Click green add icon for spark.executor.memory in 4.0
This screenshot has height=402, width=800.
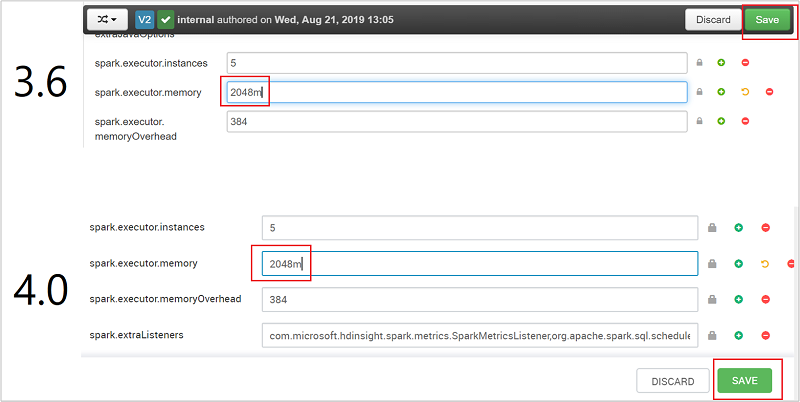pyautogui.click(x=738, y=264)
